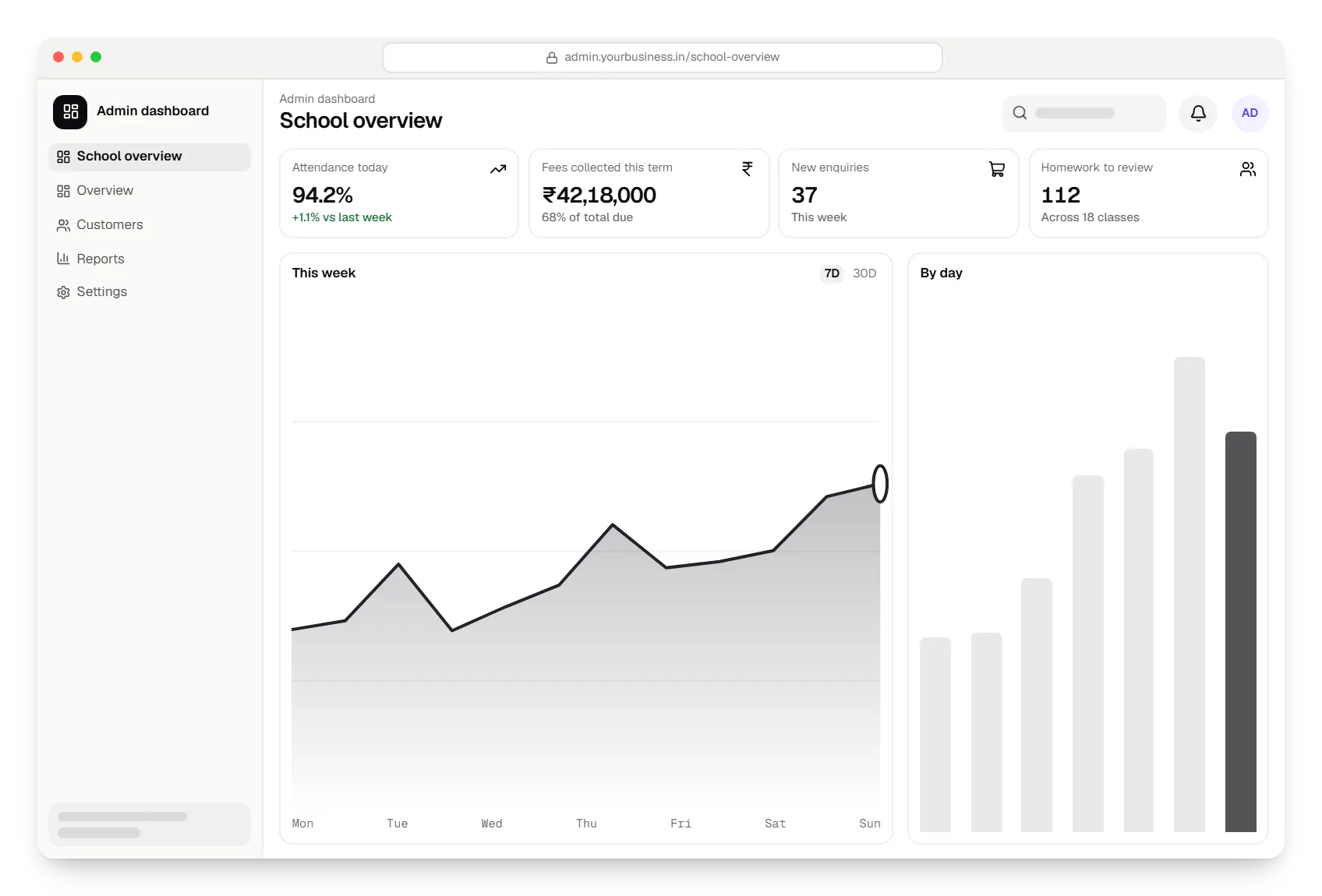Viewport: 1322px width, 896px height.
Task: Switch chart range to 30D
Action: point(864,273)
